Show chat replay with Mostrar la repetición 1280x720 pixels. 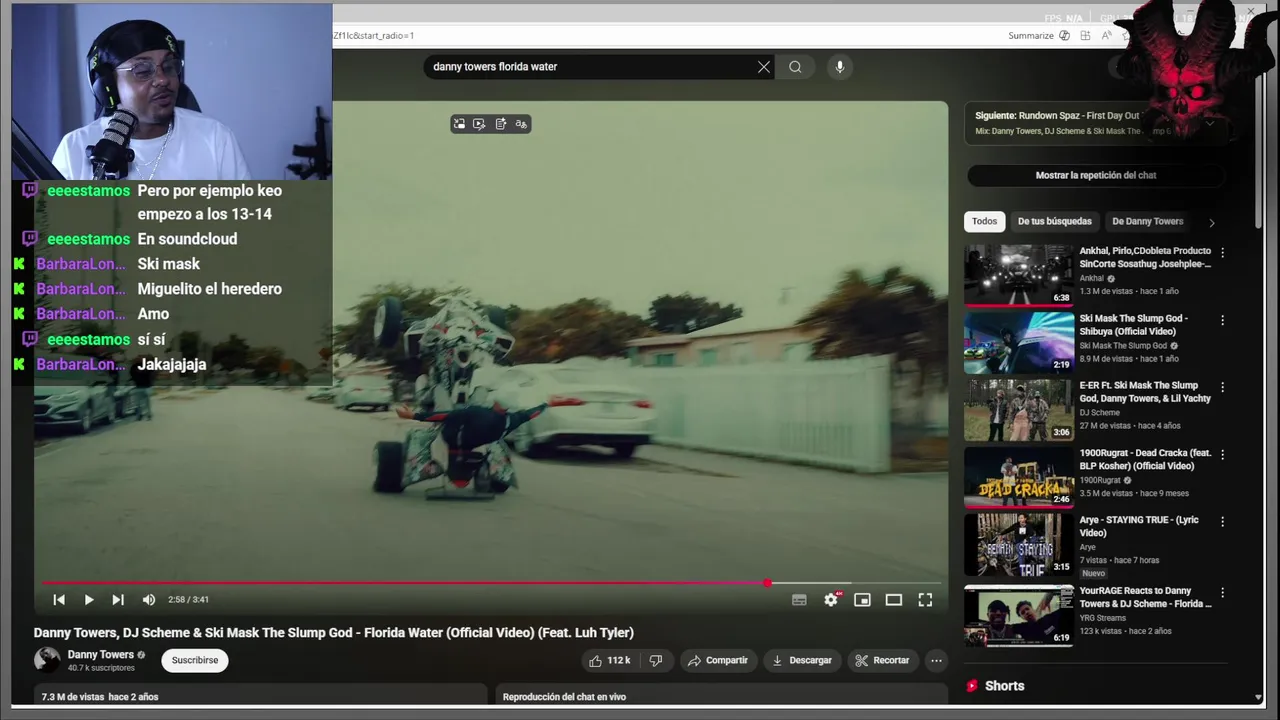tap(1096, 176)
